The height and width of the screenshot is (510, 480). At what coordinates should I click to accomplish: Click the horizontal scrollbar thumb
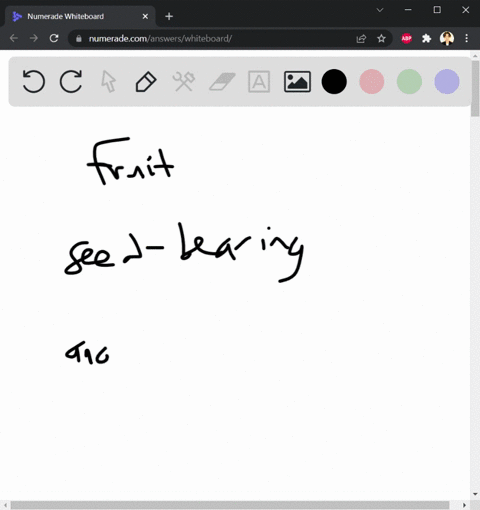pos(230,505)
